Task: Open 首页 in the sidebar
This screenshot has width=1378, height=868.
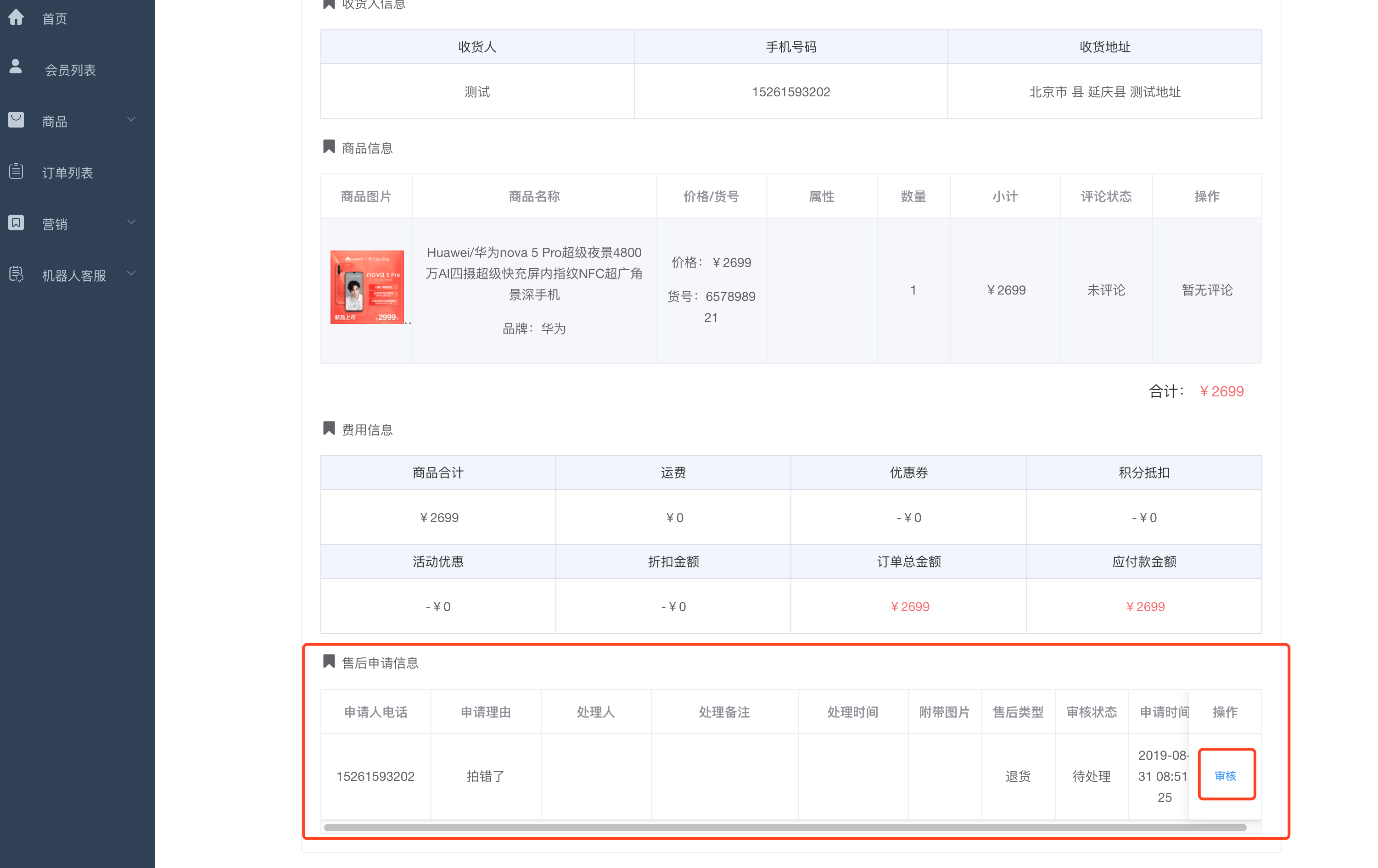Action: point(54,19)
